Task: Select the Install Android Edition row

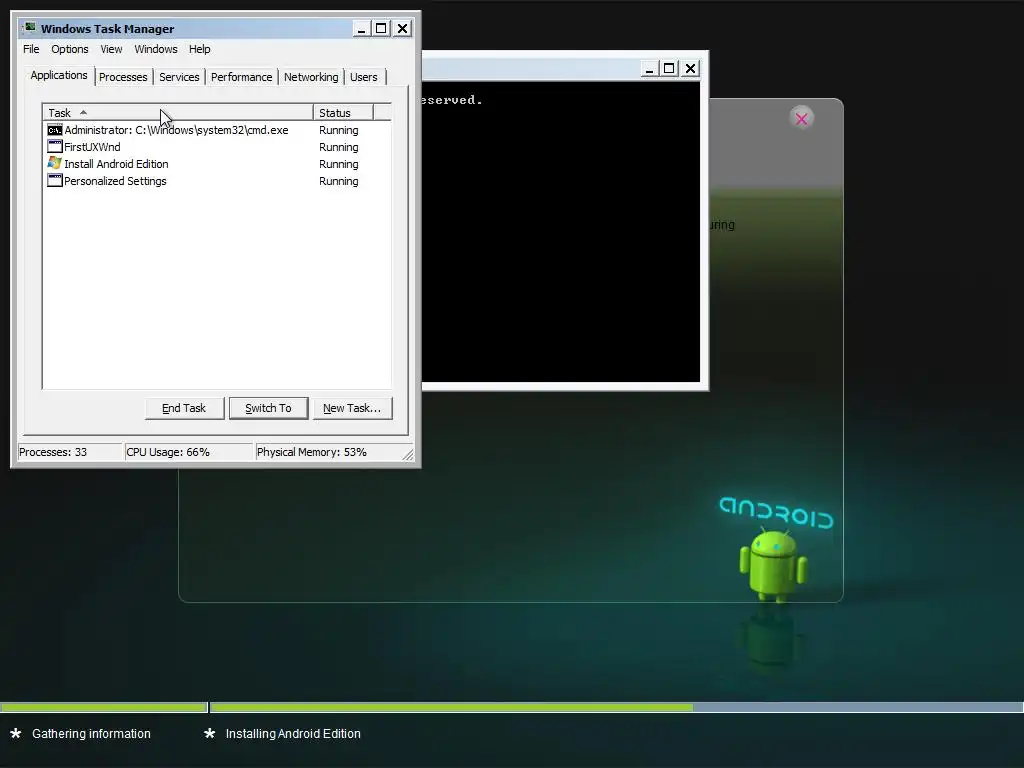Action: [217, 164]
